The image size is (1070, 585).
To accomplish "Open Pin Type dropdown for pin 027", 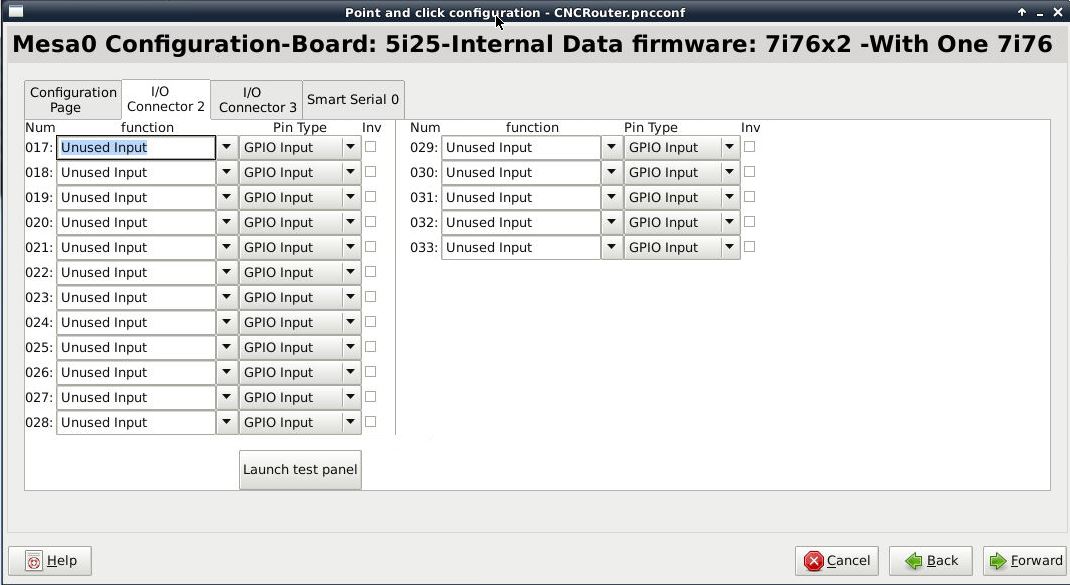I will pyautogui.click(x=351, y=397).
